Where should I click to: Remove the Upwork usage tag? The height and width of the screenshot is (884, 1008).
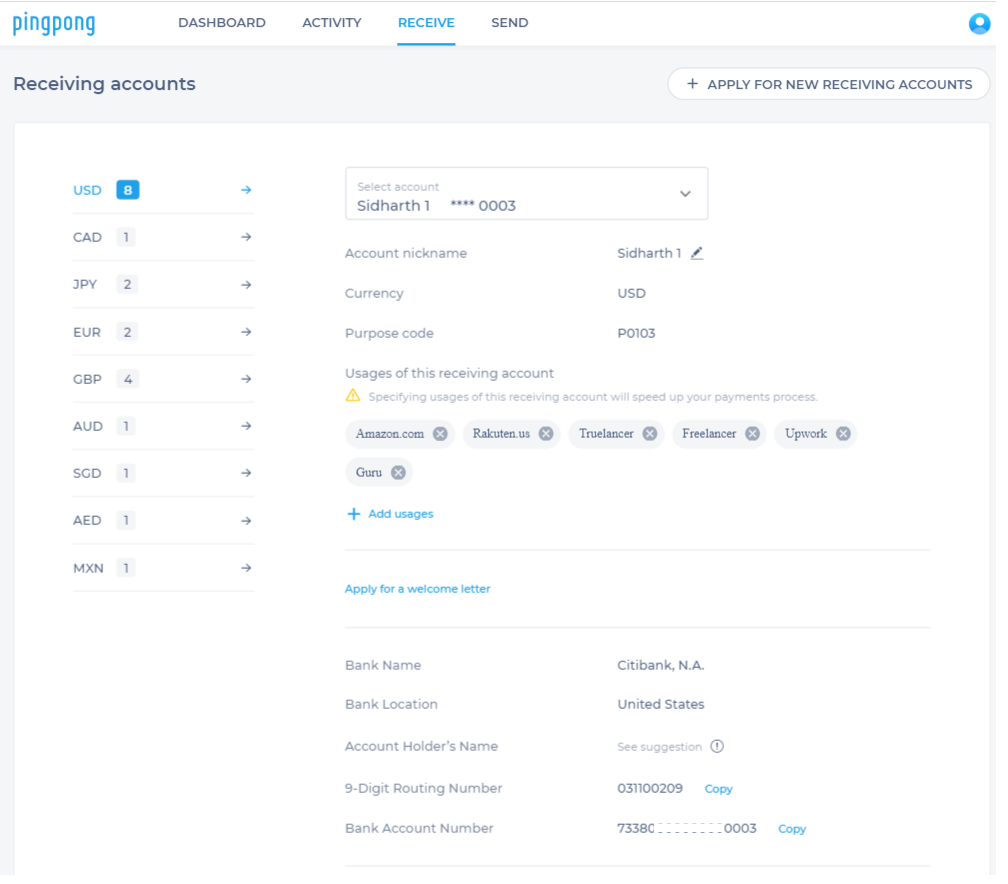coord(843,434)
